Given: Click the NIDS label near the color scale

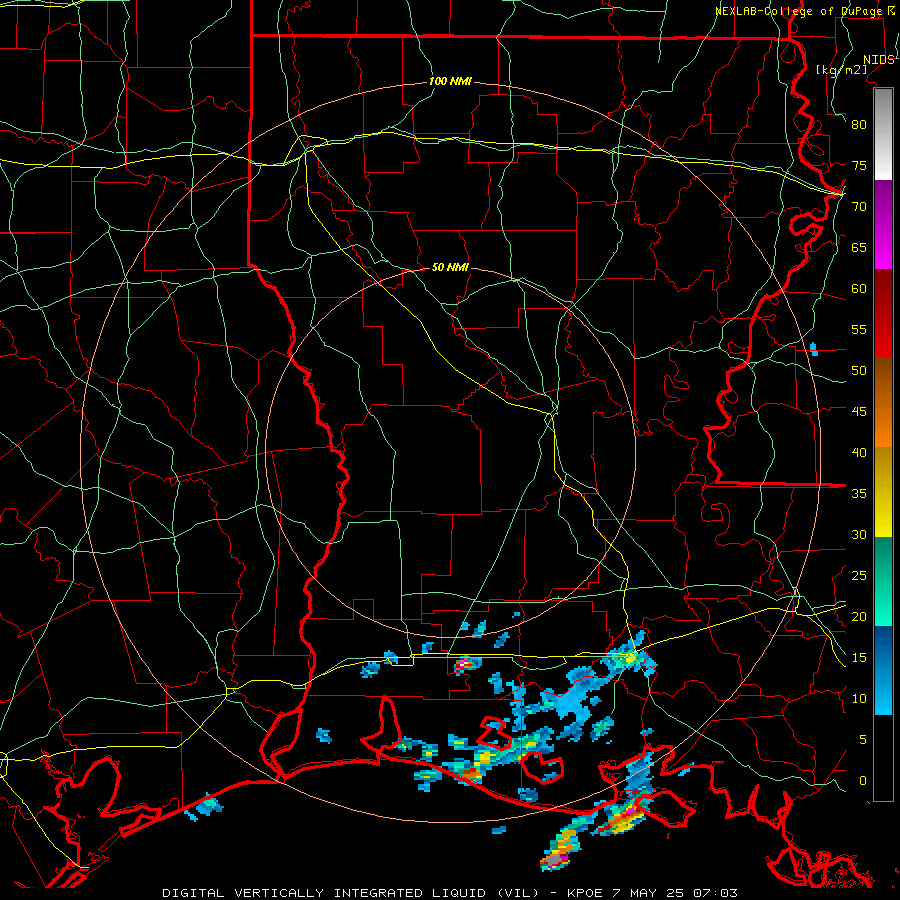Looking at the screenshot, I should tap(879, 60).
